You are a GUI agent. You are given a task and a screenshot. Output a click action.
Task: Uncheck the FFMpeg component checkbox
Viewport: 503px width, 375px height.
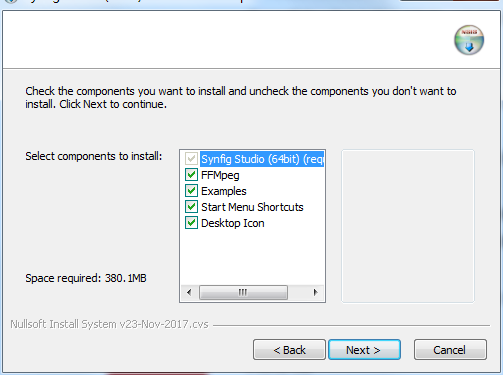[191, 175]
